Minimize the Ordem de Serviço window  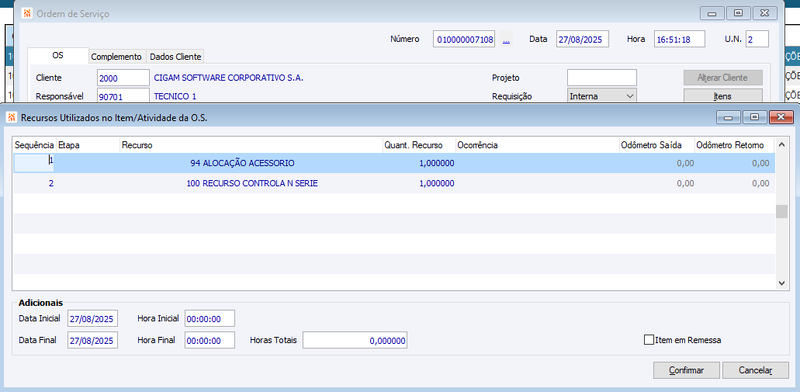[712, 13]
